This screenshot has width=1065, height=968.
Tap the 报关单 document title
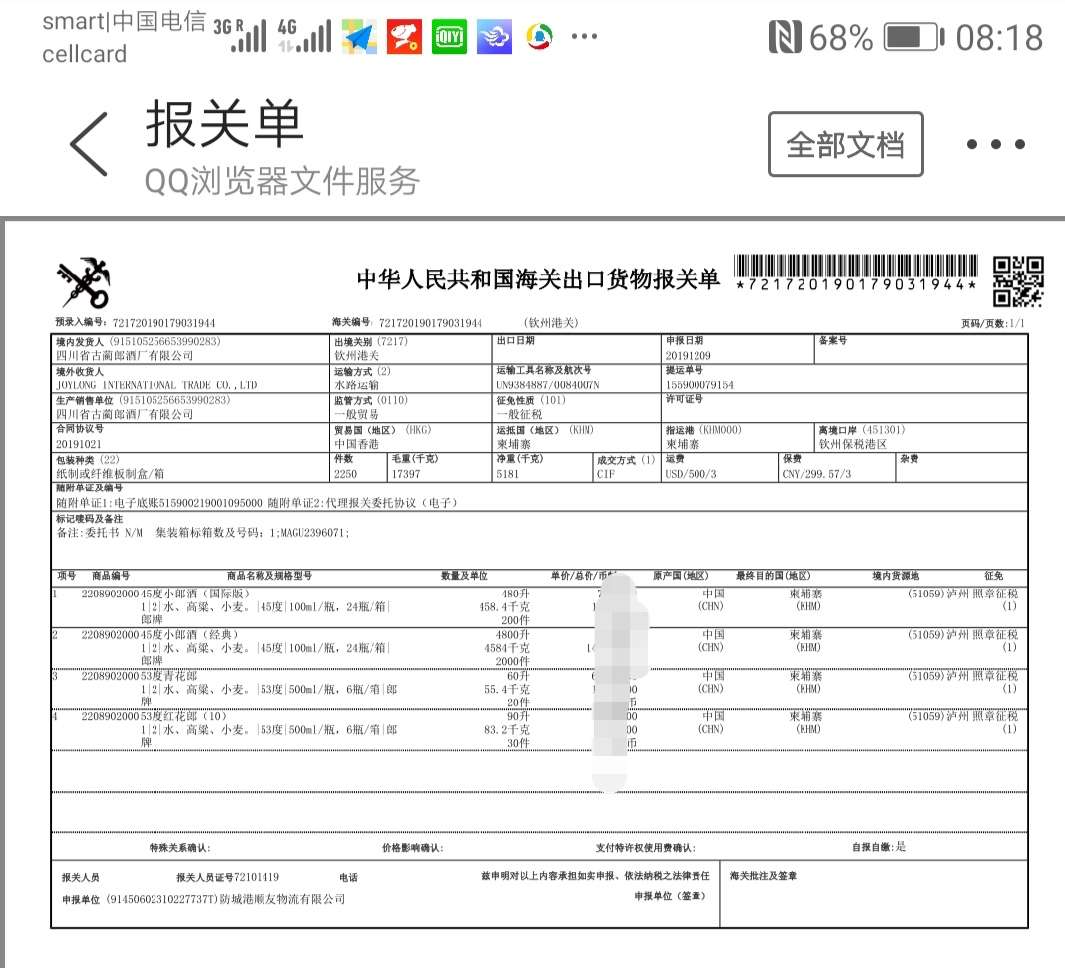coord(224,124)
